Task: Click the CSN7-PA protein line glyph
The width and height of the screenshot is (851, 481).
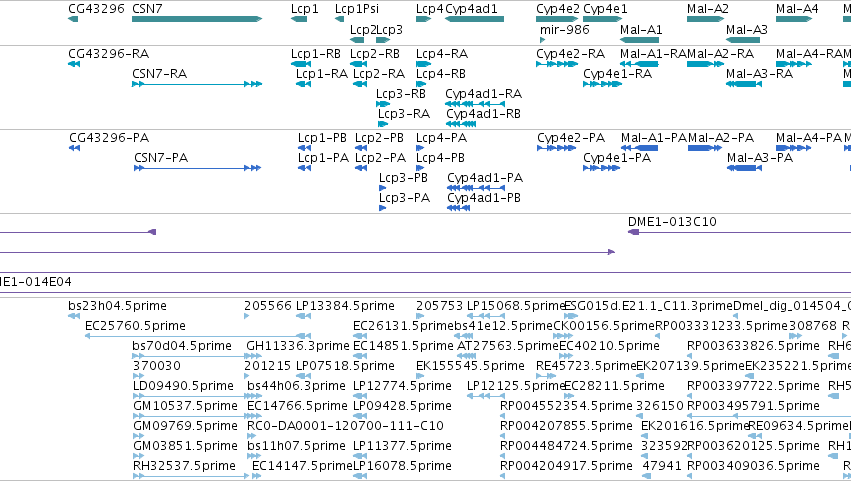Action: click(x=198, y=168)
